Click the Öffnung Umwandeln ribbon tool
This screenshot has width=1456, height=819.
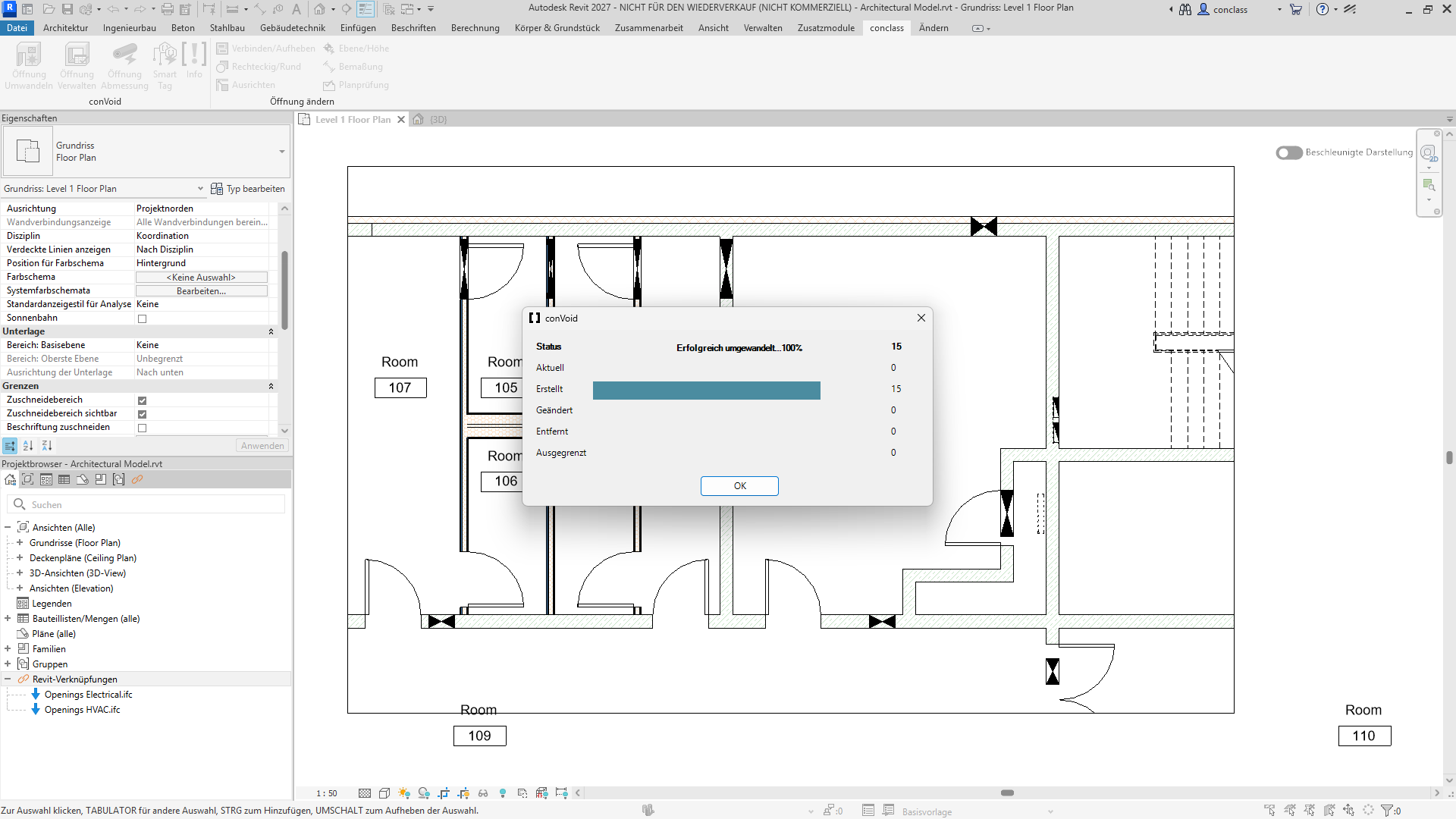29,66
